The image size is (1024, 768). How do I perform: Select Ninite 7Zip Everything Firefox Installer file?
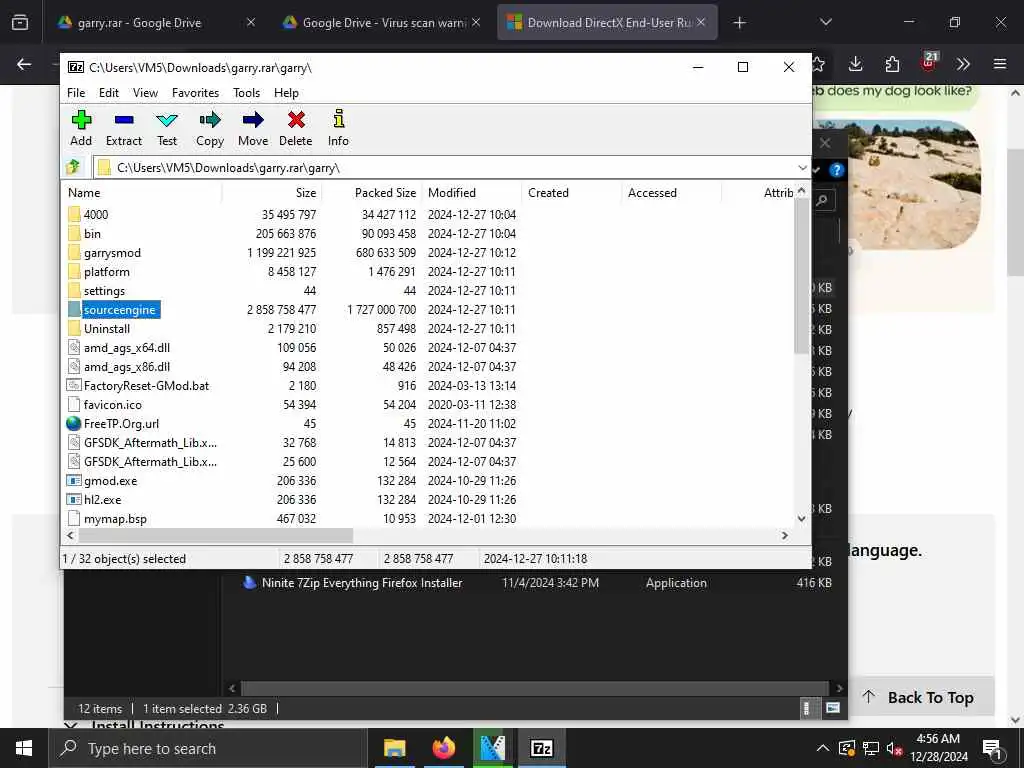pyautogui.click(x=362, y=583)
